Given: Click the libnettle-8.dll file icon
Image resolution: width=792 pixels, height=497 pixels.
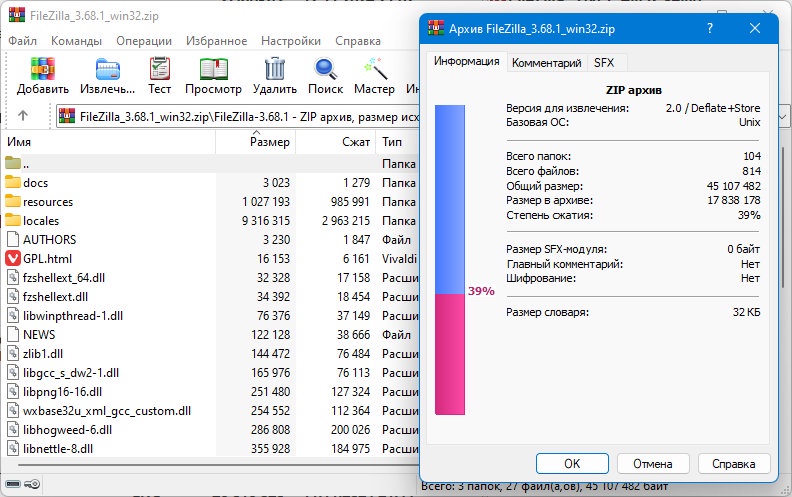Looking at the screenshot, I should pyautogui.click(x=13, y=448).
